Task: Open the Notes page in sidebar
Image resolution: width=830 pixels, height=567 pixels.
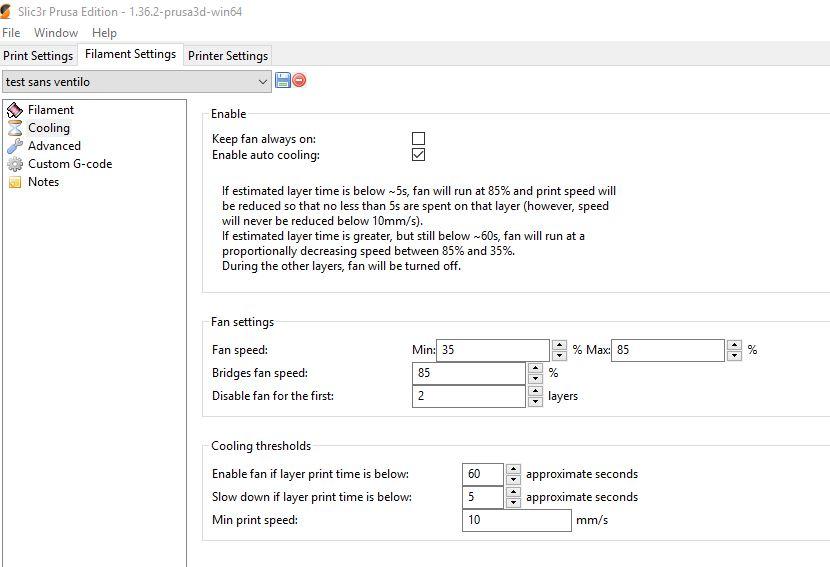Action: (x=43, y=182)
